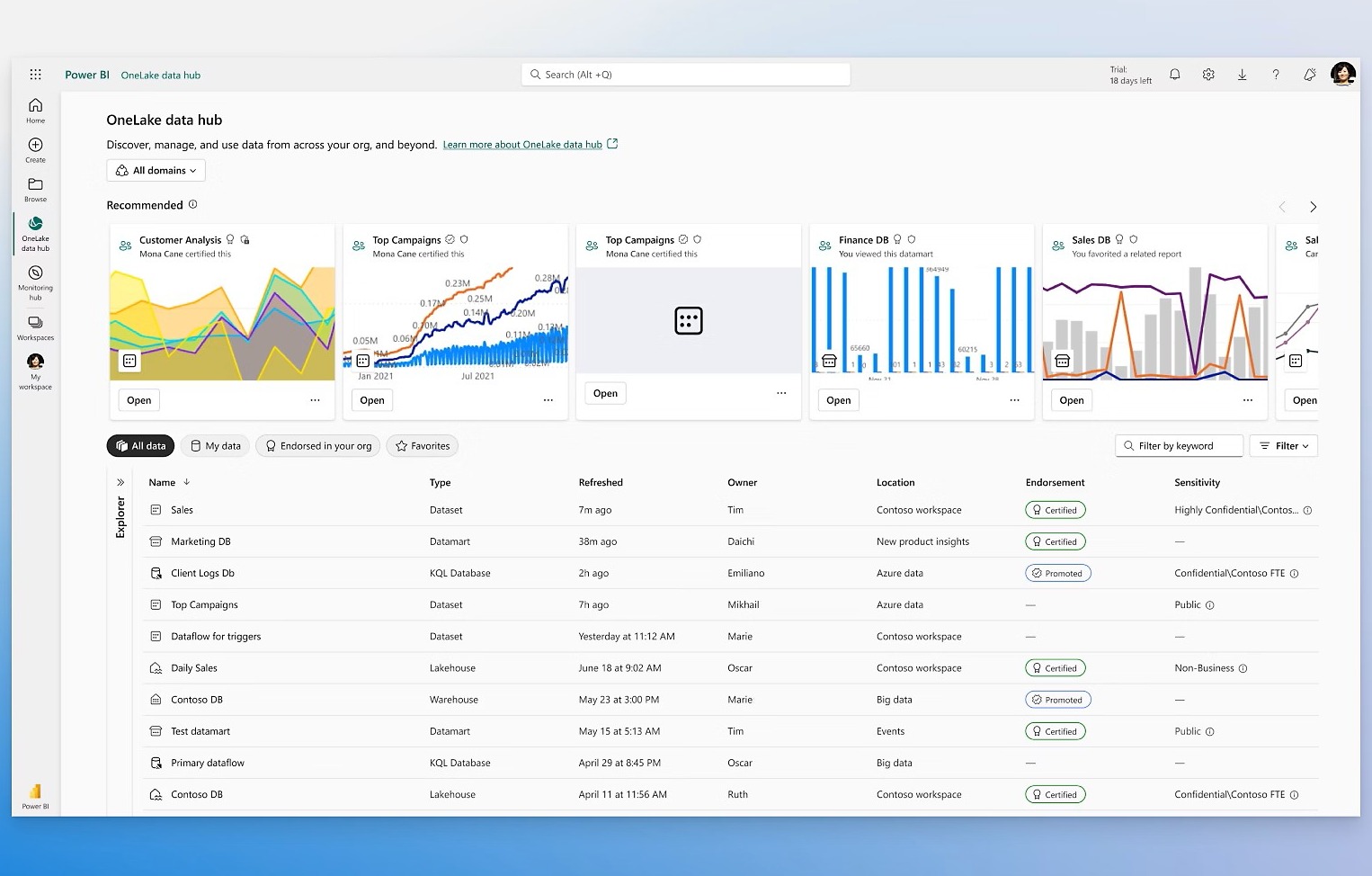Open the Marketing DB datamart

tap(200, 541)
